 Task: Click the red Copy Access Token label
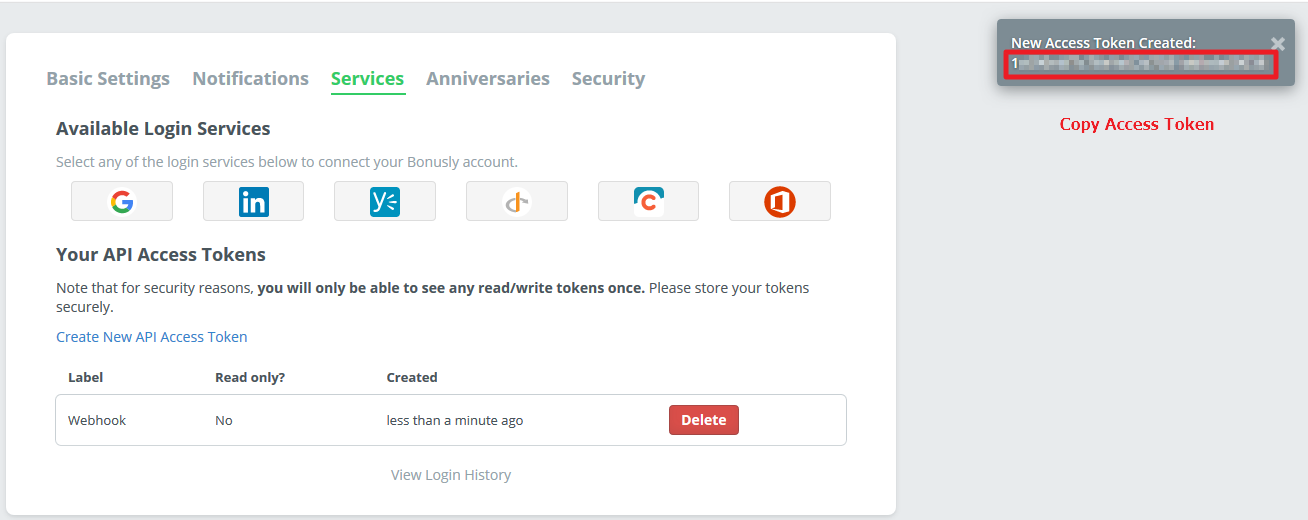coord(1137,124)
